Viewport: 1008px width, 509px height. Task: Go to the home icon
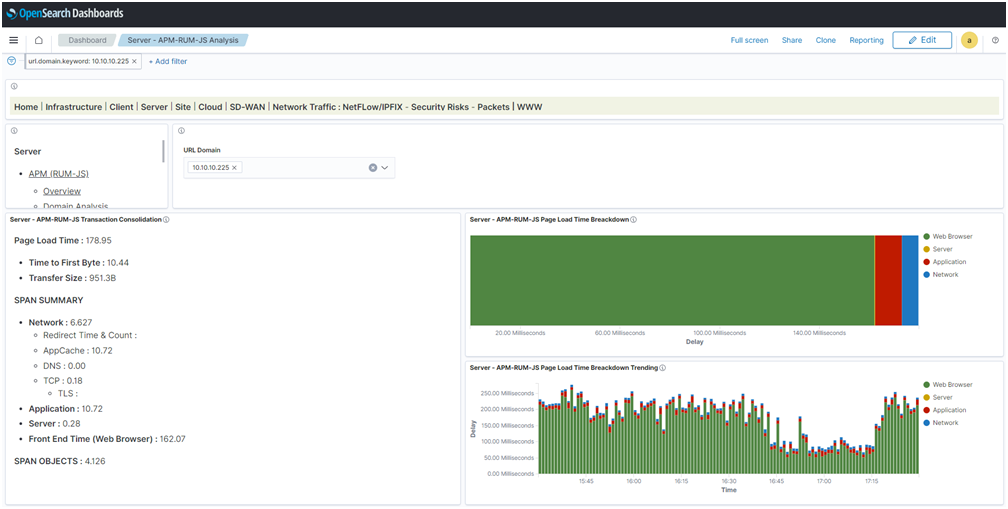(x=39, y=40)
